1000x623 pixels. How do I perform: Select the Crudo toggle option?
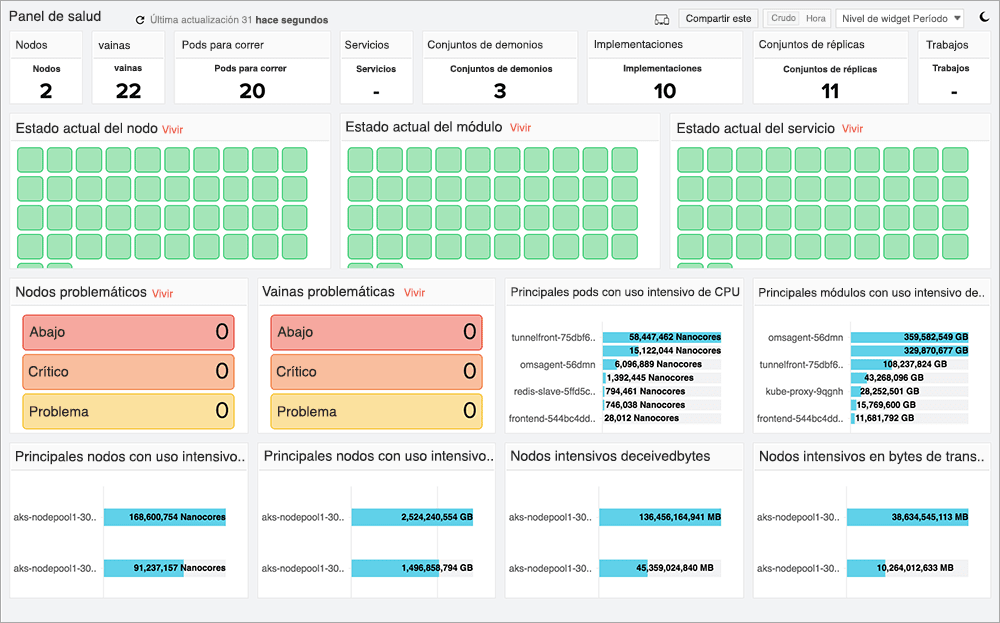coord(784,18)
